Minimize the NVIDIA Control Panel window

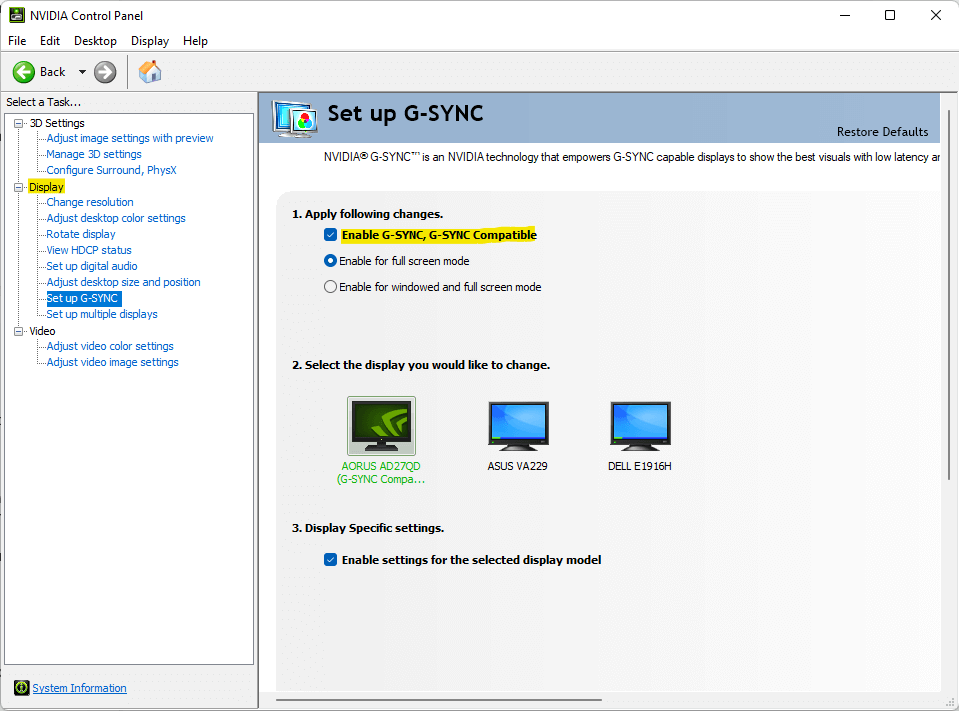(845, 15)
